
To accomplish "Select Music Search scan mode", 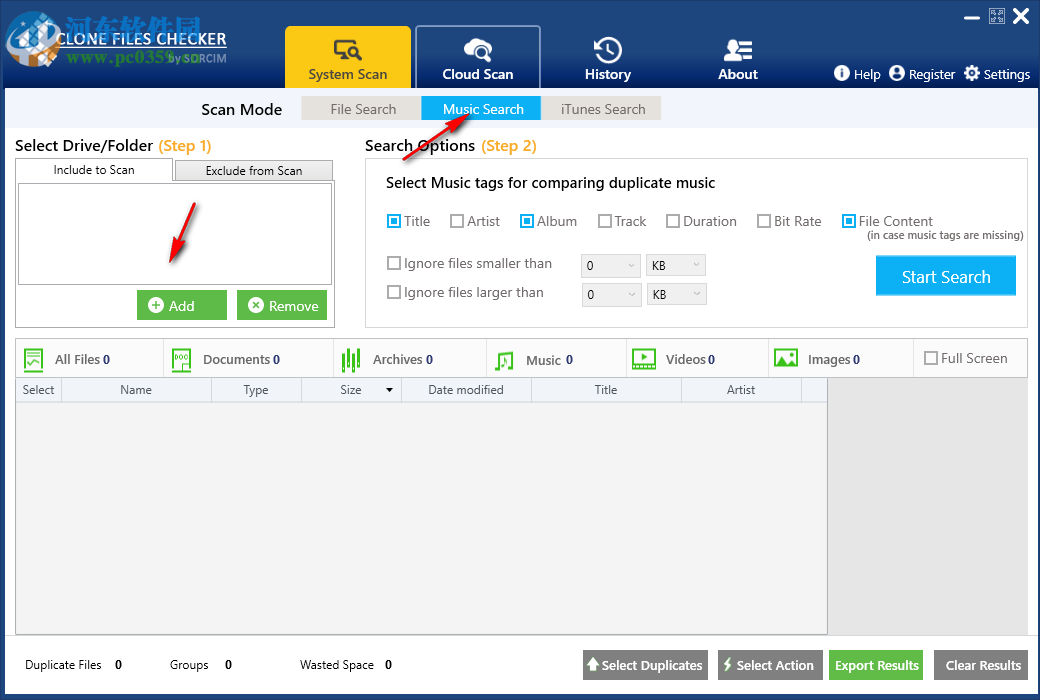I will coord(482,109).
